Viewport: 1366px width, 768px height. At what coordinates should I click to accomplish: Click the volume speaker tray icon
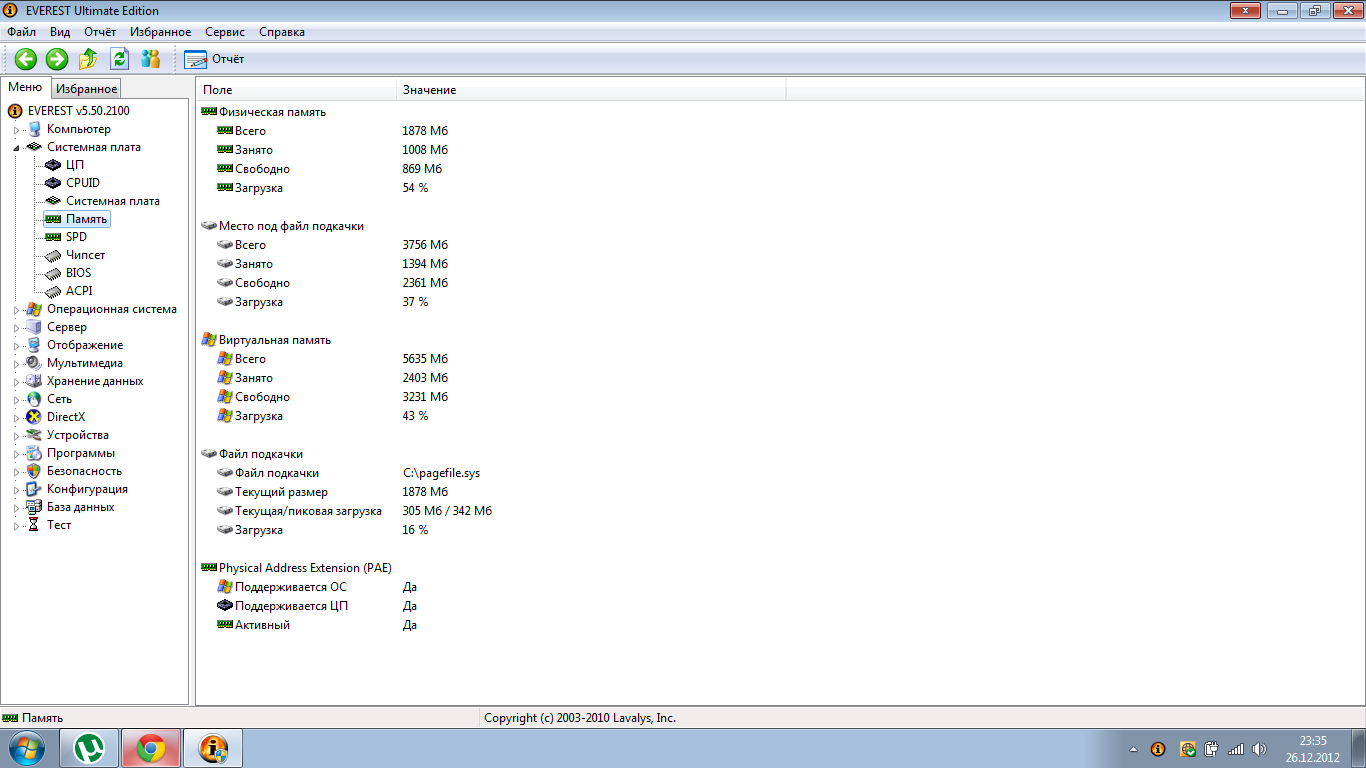[1259, 748]
